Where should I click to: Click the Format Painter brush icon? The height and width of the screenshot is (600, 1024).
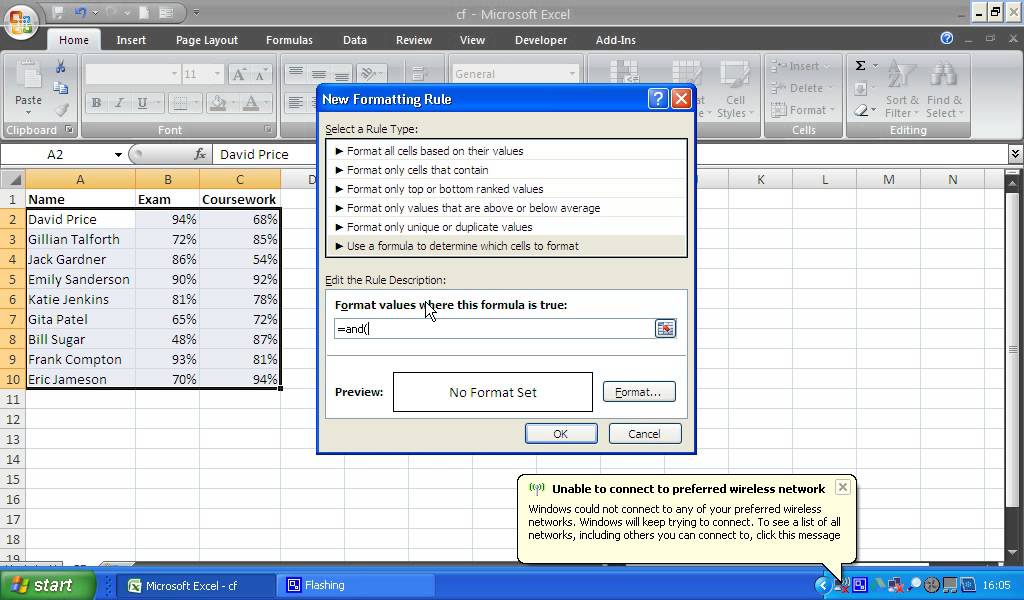pyautogui.click(x=61, y=110)
